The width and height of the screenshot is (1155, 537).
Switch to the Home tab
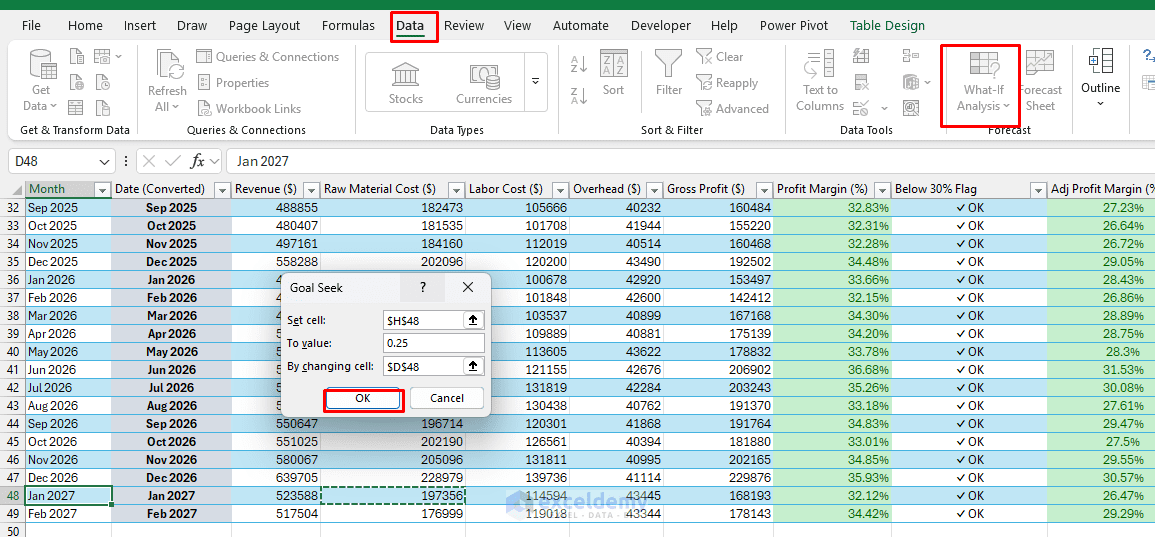coord(85,26)
